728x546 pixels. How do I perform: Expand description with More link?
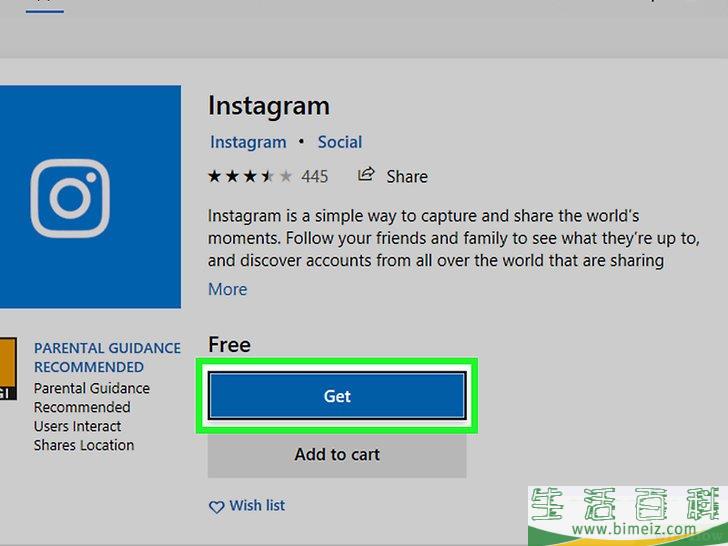(228, 289)
